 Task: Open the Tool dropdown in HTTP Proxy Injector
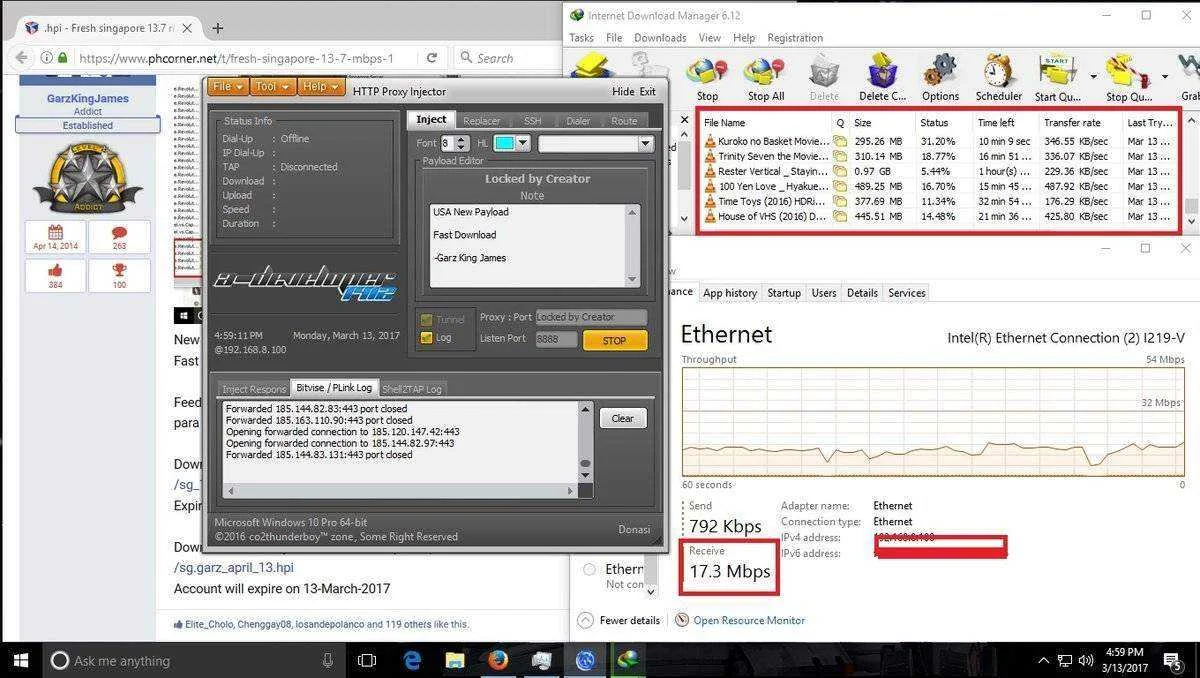[x=271, y=87]
